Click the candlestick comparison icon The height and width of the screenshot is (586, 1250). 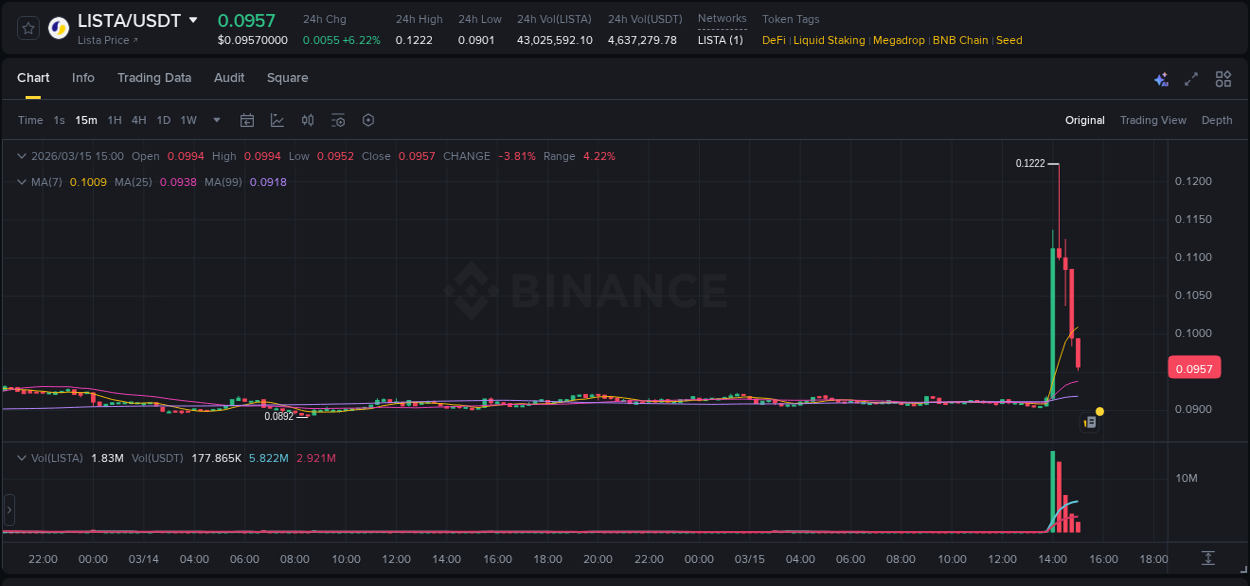[308, 120]
